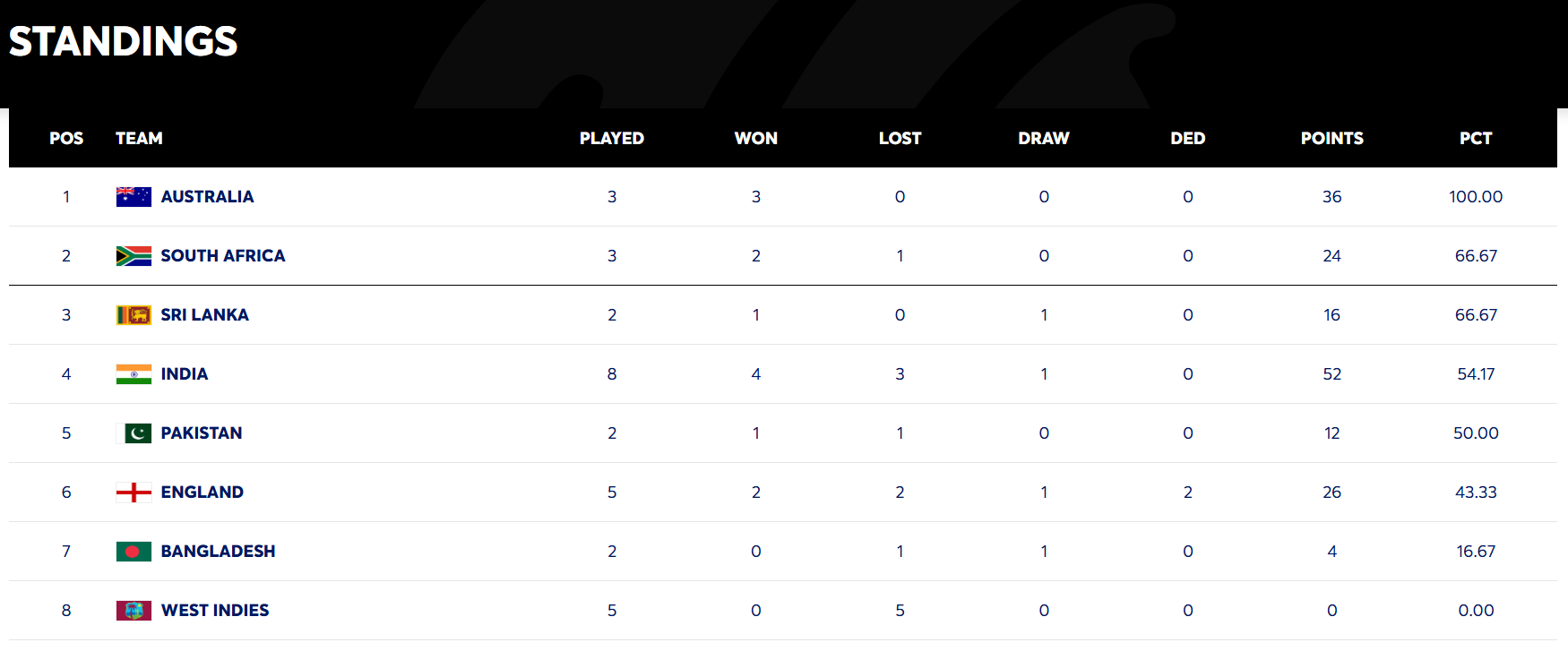Viewport: 1568px width, 651px height.
Task: Click the PLAYED column header
Action: 612,139
